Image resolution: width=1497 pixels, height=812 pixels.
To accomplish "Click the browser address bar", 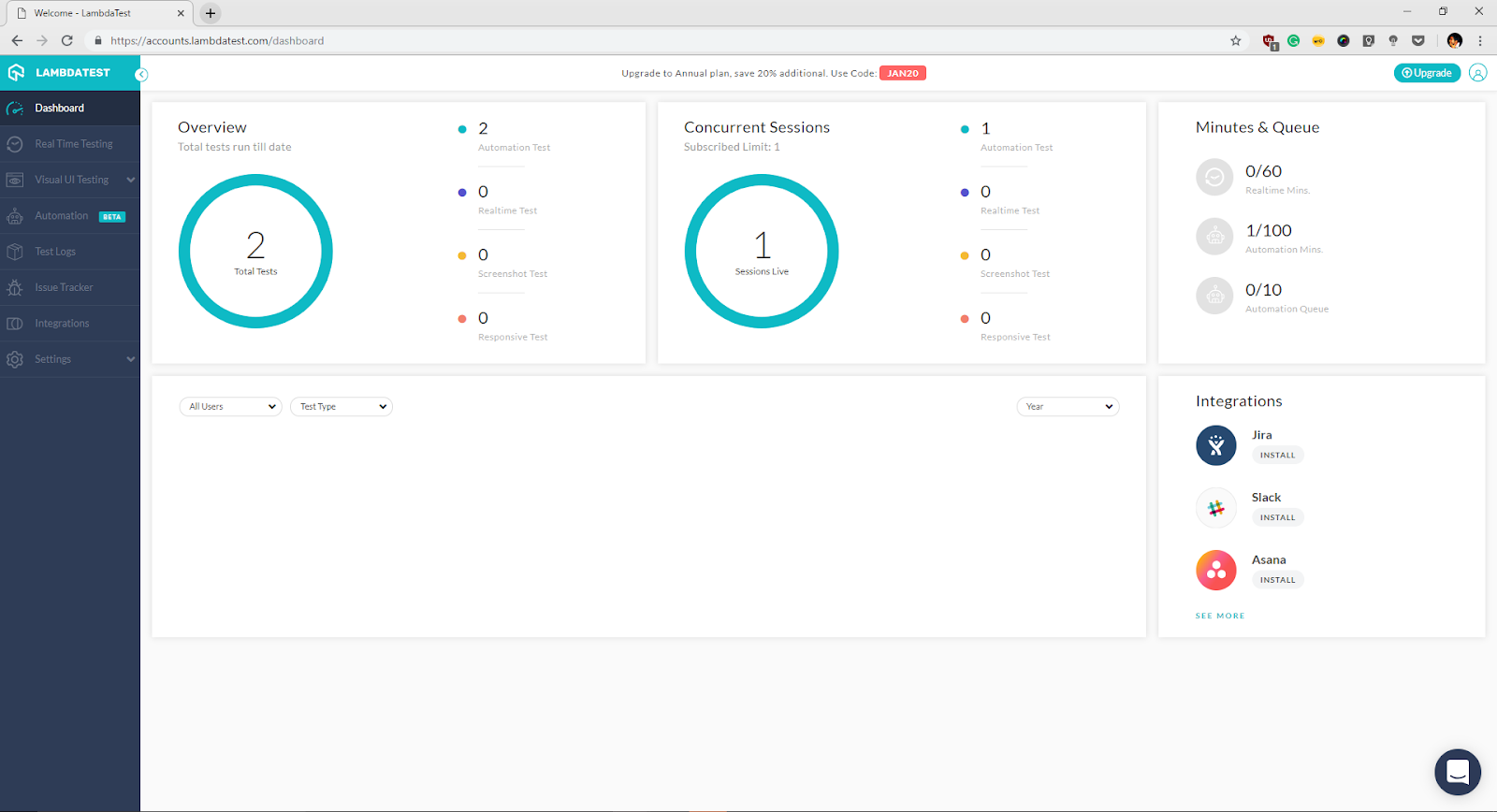I will pyautogui.click(x=655, y=41).
